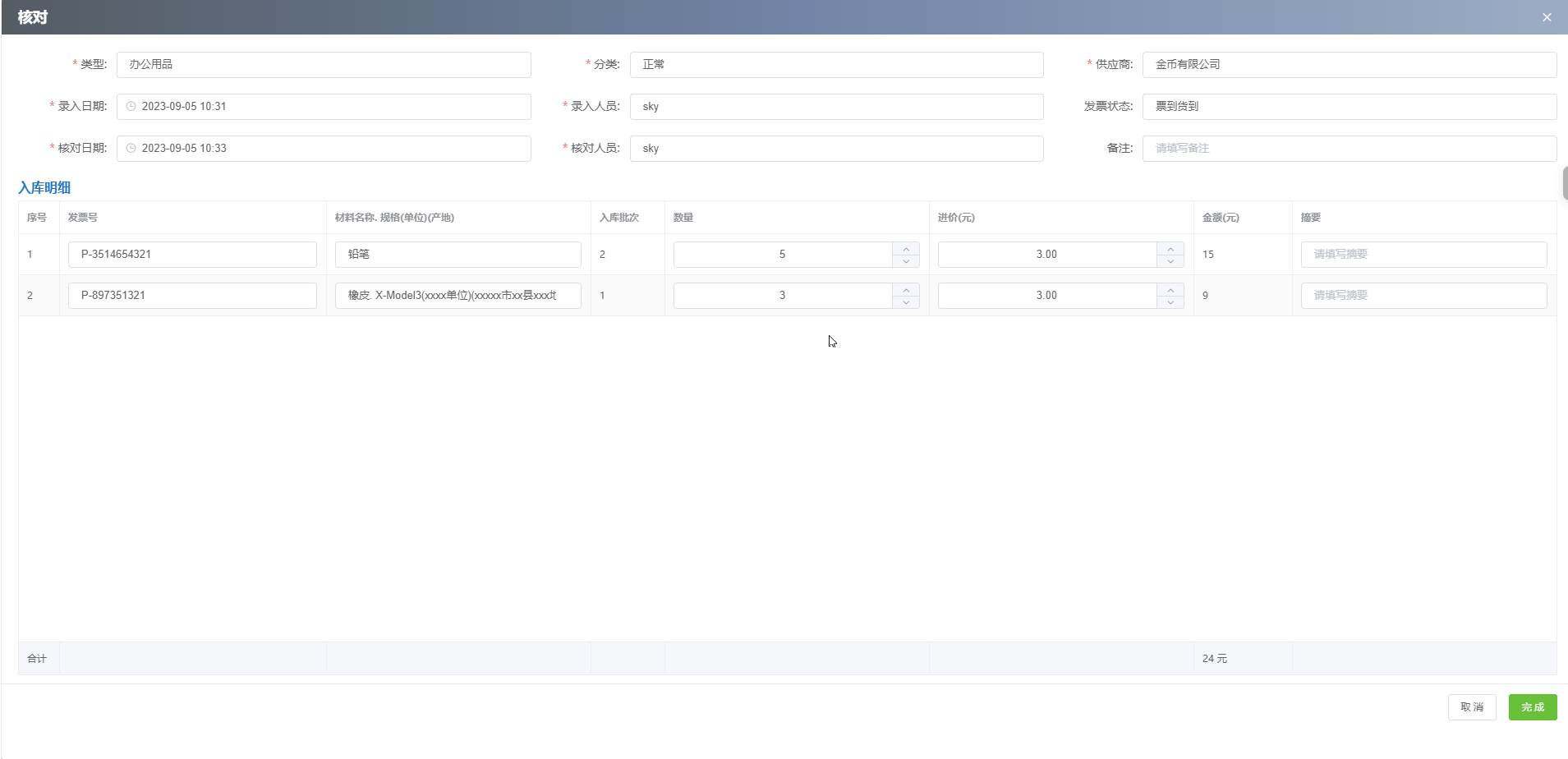Focus the 备注 remarks input
Image resolution: width=1568 pixels, height=759 pixels.
click(1350, 149)
